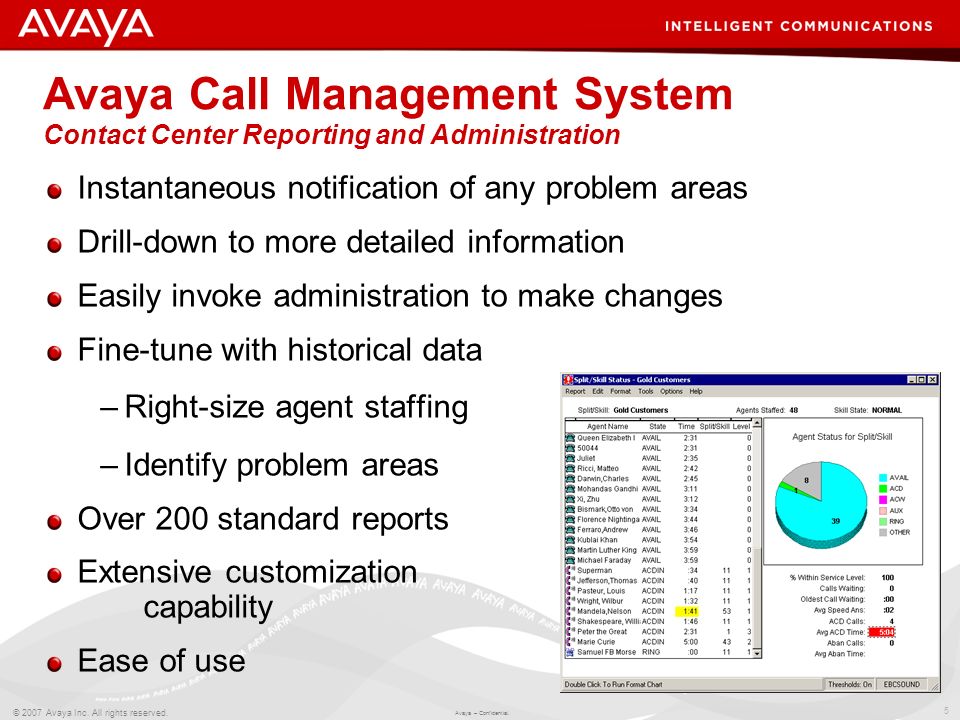Click the phone icon next to 50044
Screen dimensions: 960x720
point(570,448)
